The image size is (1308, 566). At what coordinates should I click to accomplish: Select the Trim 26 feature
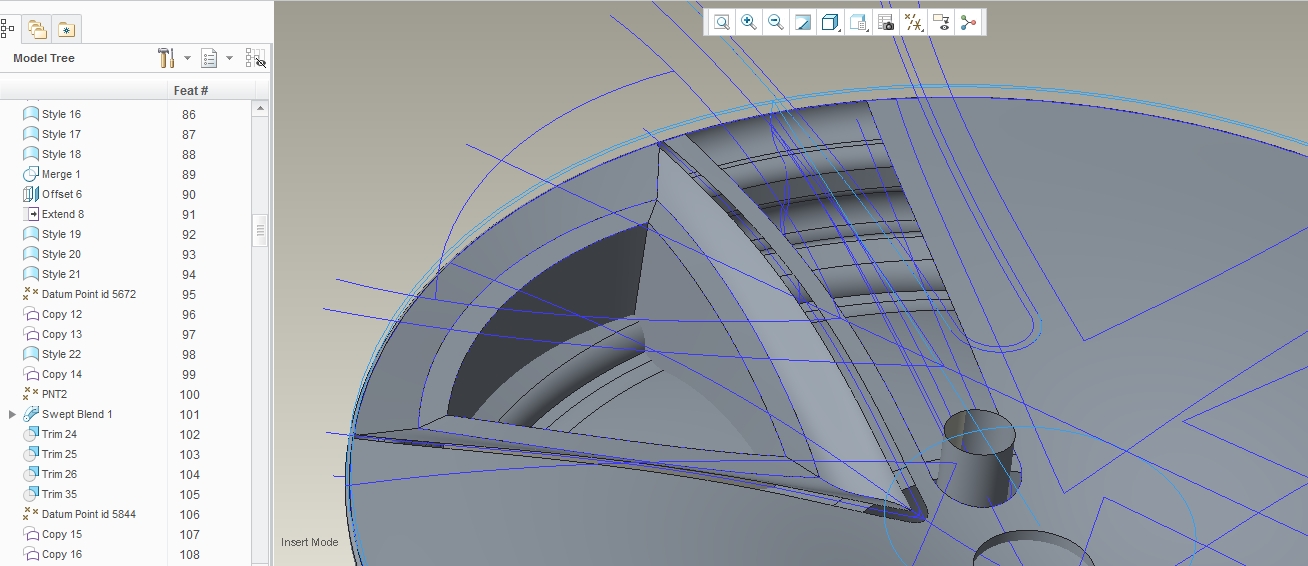[59, 474]
